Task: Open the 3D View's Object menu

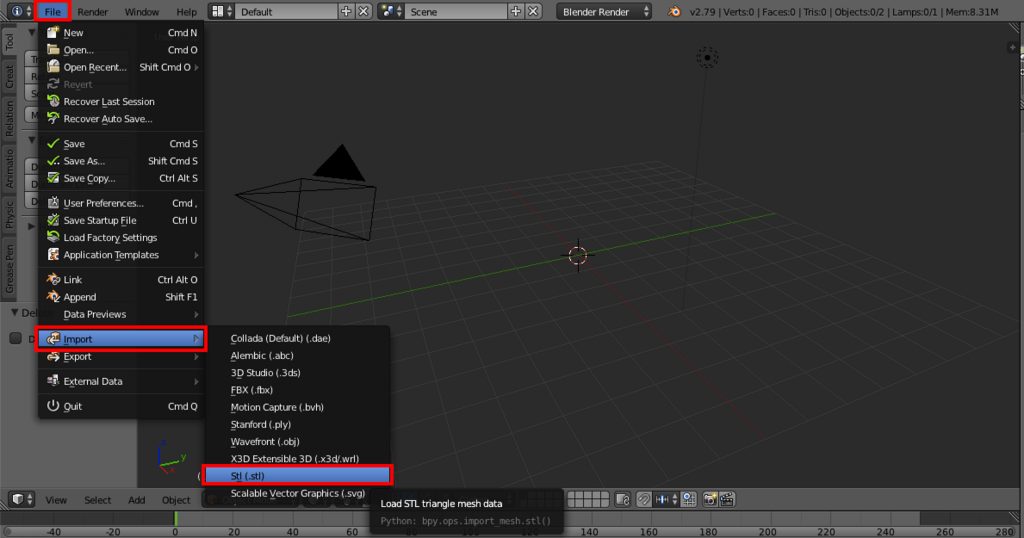Action: [x=176, y=500]
